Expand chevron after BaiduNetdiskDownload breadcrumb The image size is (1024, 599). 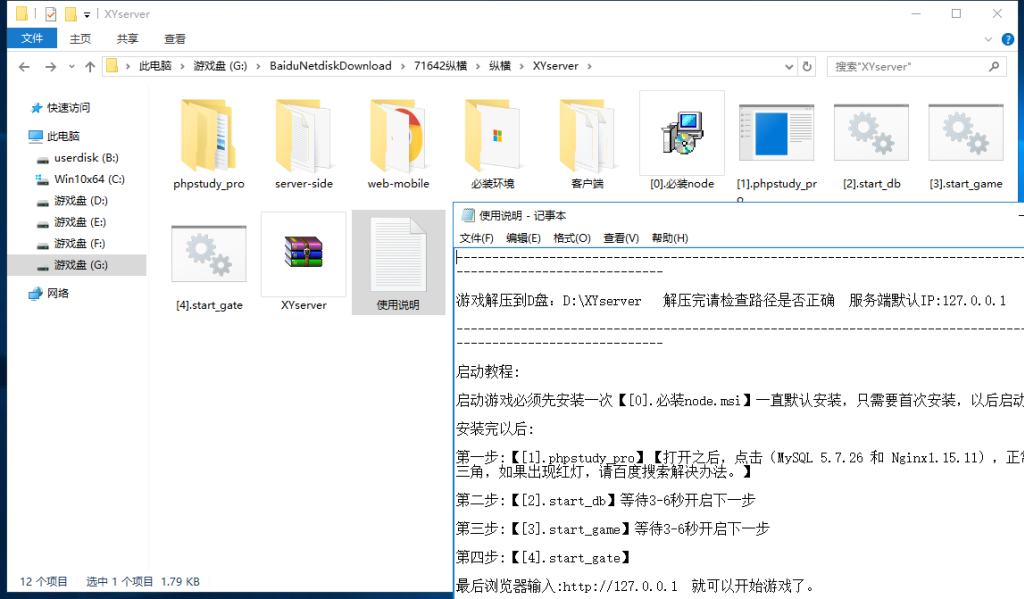(x=403, y=67)
